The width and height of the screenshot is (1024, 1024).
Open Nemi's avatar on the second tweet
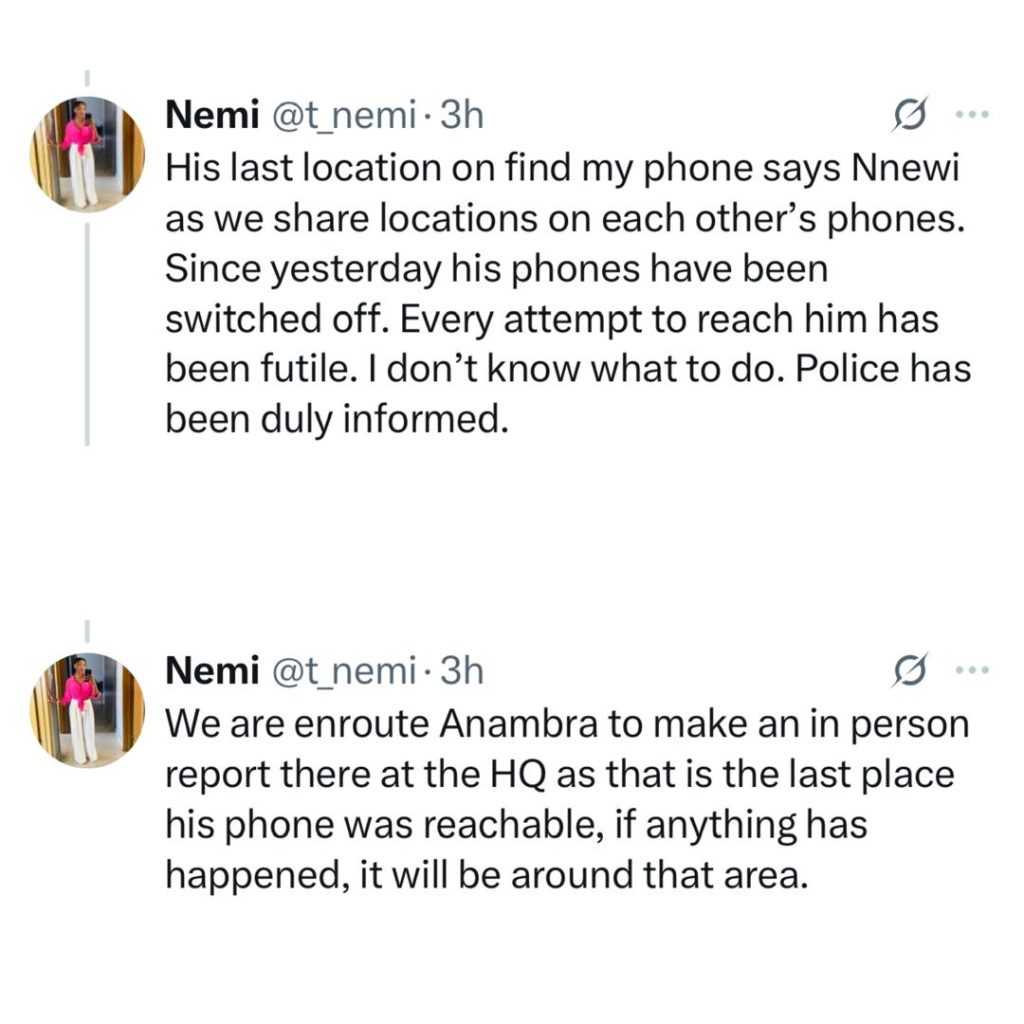[x=86, y=709]
